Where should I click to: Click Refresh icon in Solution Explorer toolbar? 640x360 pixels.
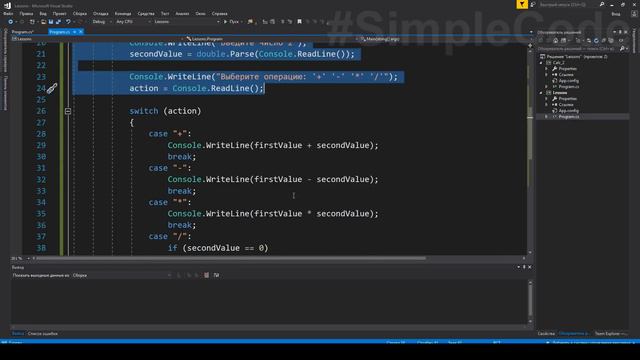tap(596, 40)
